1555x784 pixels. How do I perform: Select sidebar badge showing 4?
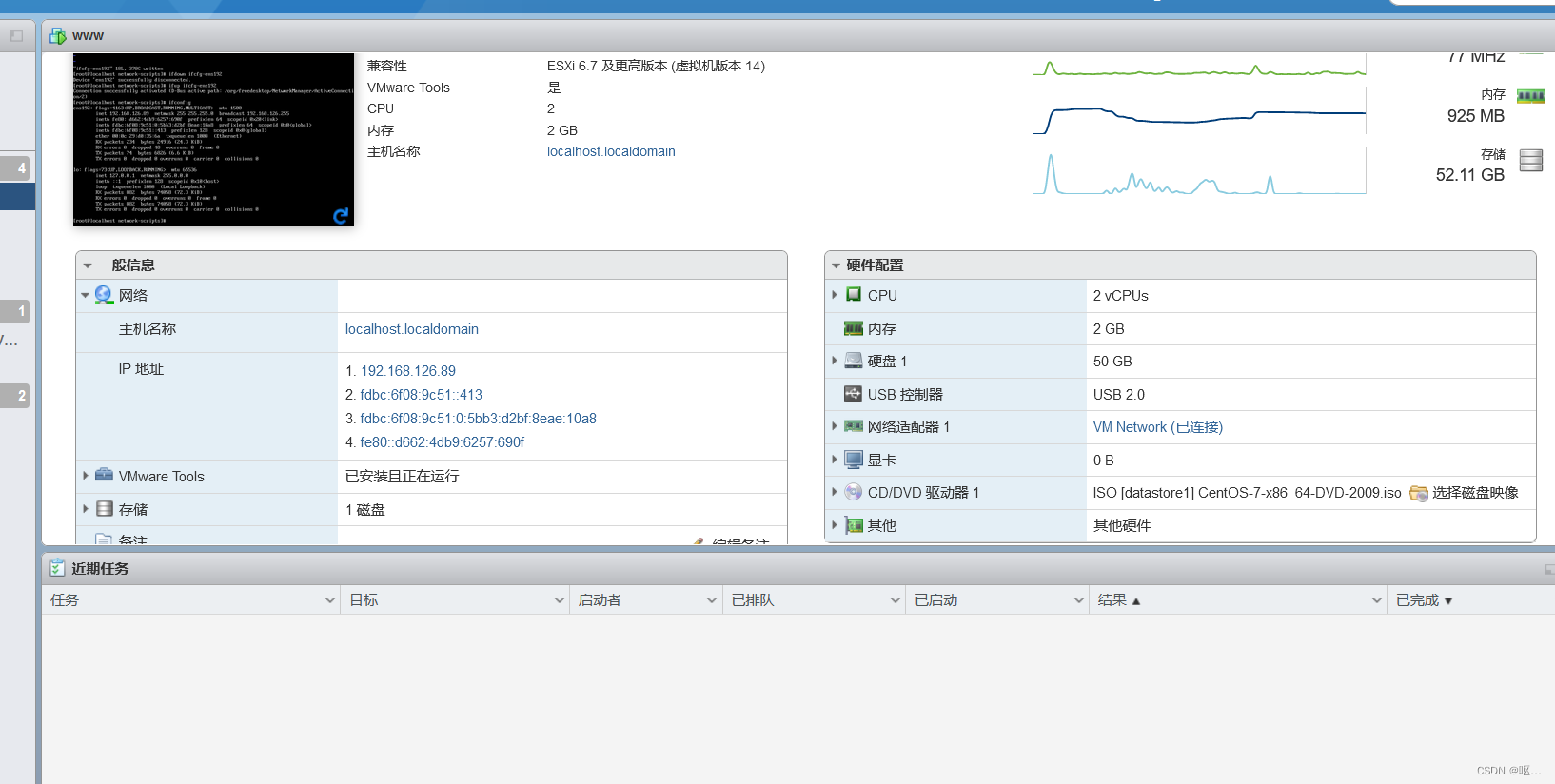click(15, 167)
